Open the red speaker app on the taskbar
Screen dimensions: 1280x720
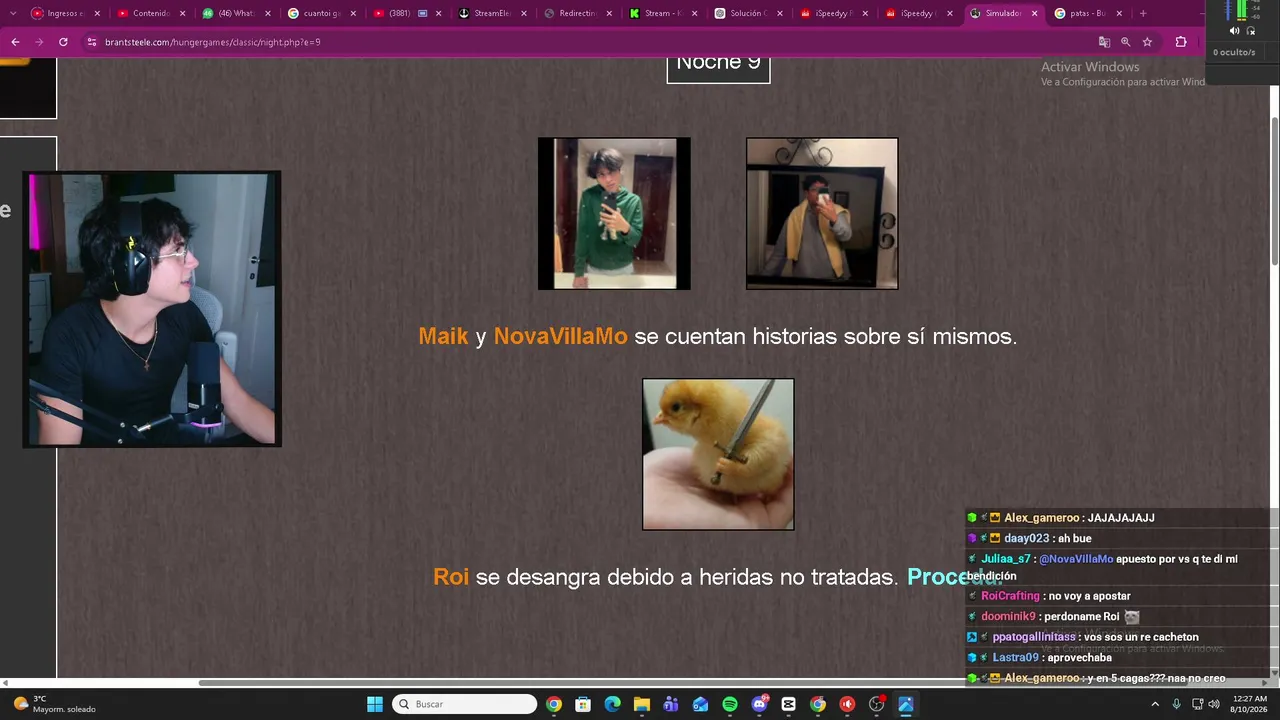(847, 704)
